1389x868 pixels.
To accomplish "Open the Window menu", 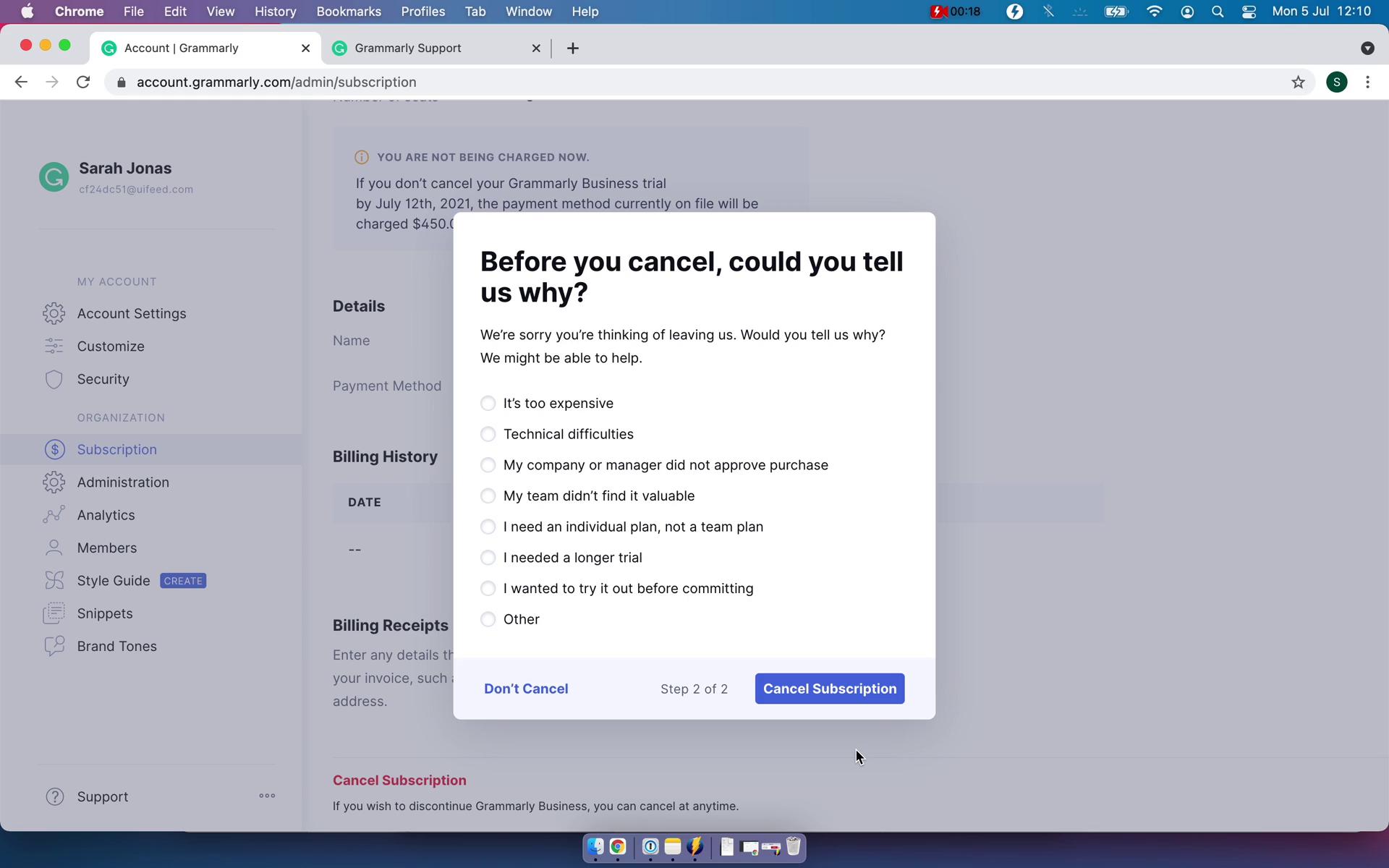I will [x=528, y=12].
